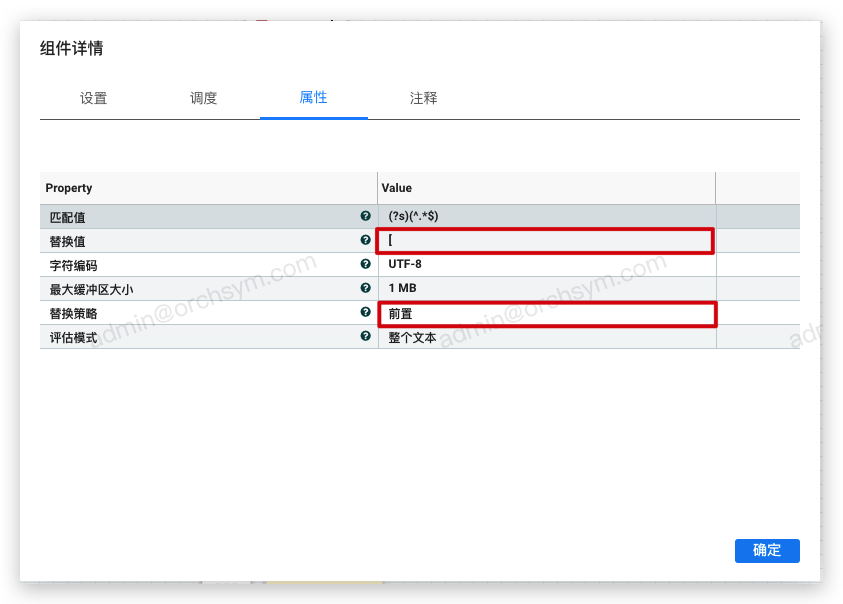Open 评估模式 value showing 整个文本
The image size is (843, 604).
[x=546, y=337]
